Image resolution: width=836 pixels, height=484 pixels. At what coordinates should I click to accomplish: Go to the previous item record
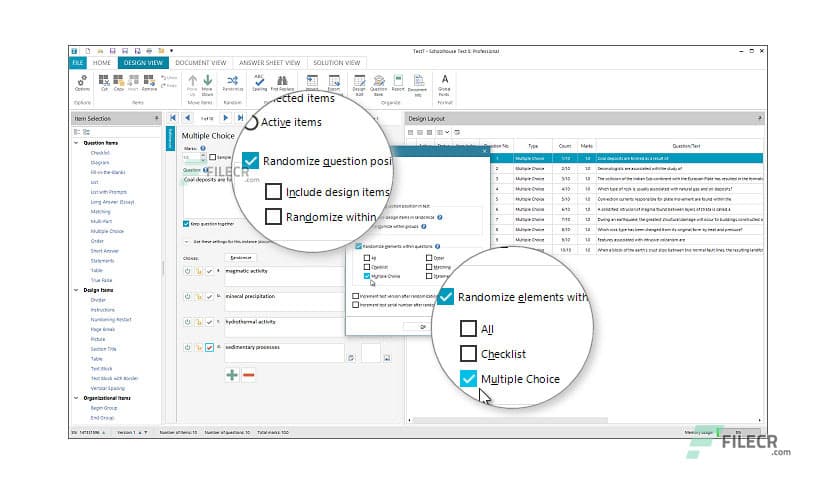[x=188, y=118]
